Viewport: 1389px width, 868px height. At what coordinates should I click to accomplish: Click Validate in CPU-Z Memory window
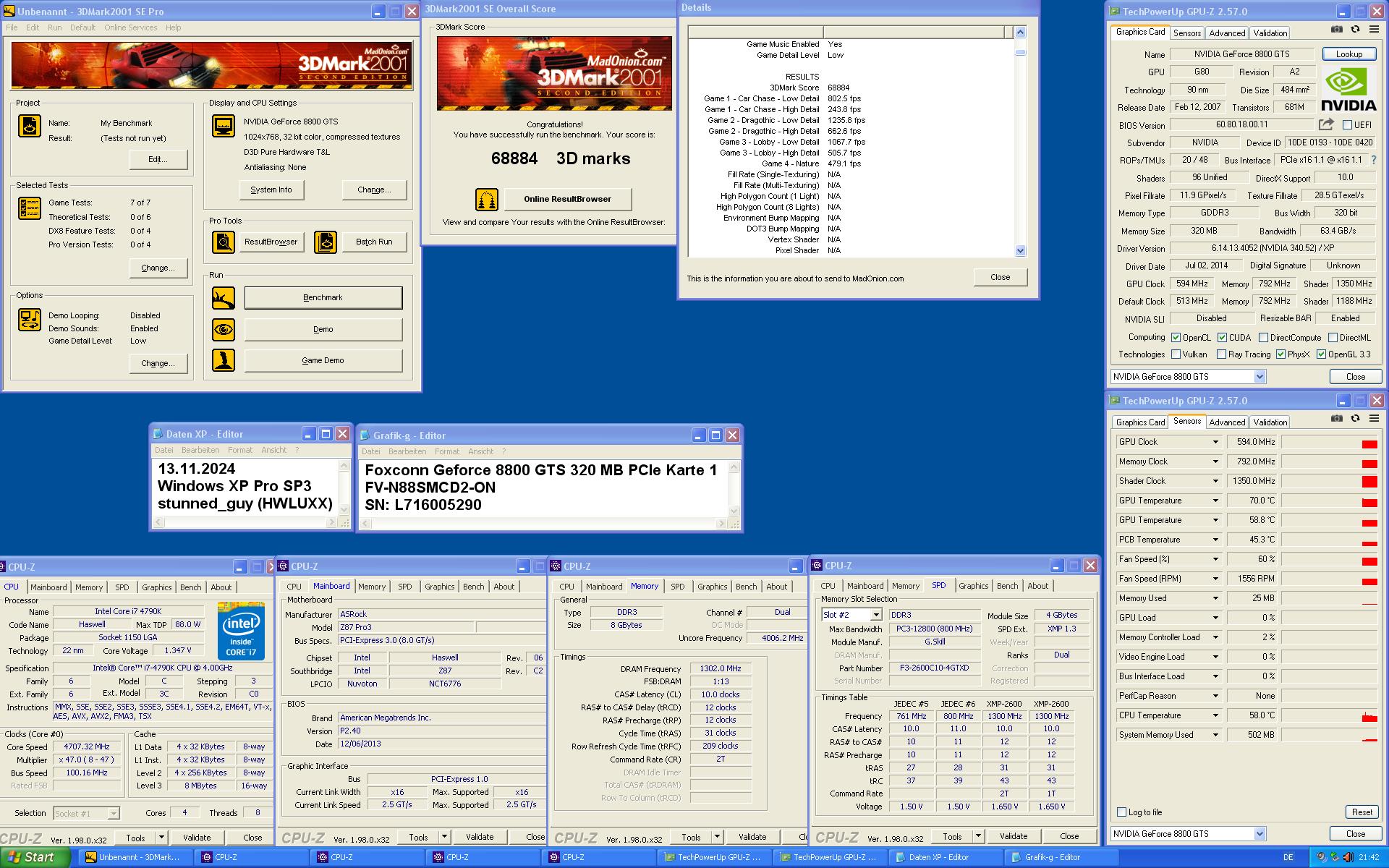click(x=752, y=837)
